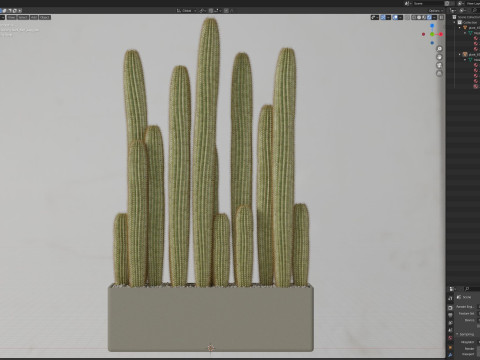Open the scene browse selector icon
This screenshot has height=360, width=480.
click(408, 3)
